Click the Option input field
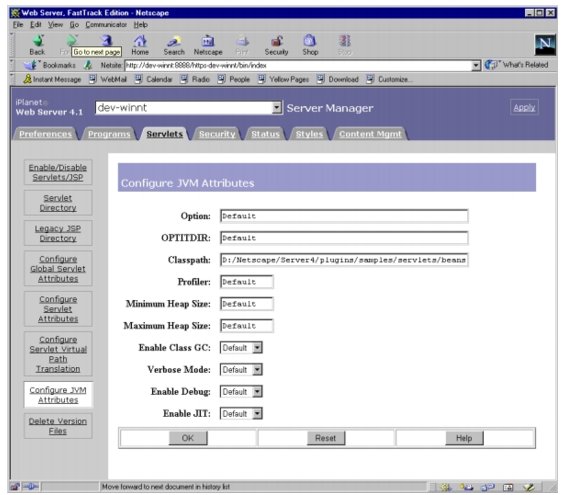This screenshot has height=495, width=565. (x=344, y=216)
